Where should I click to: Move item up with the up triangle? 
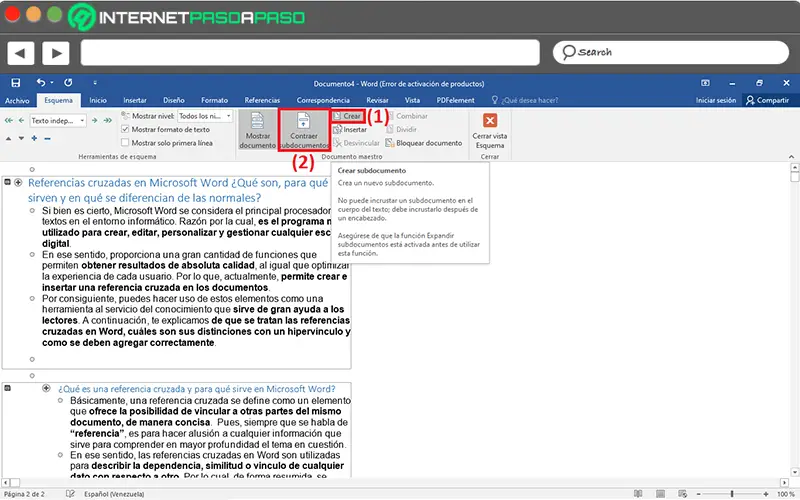(9, 138)
